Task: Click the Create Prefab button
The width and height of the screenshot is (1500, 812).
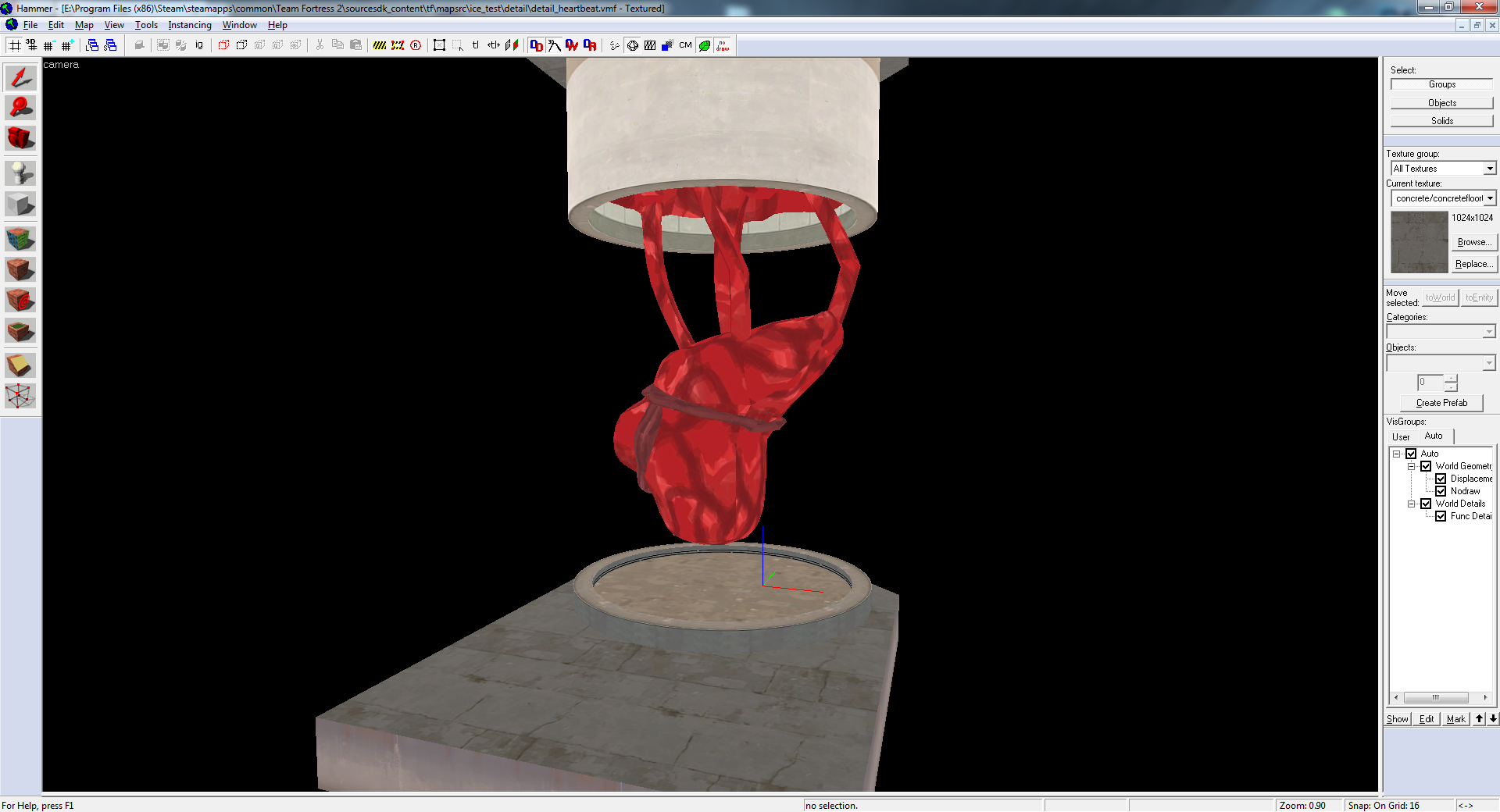Action: (1441, 403)
